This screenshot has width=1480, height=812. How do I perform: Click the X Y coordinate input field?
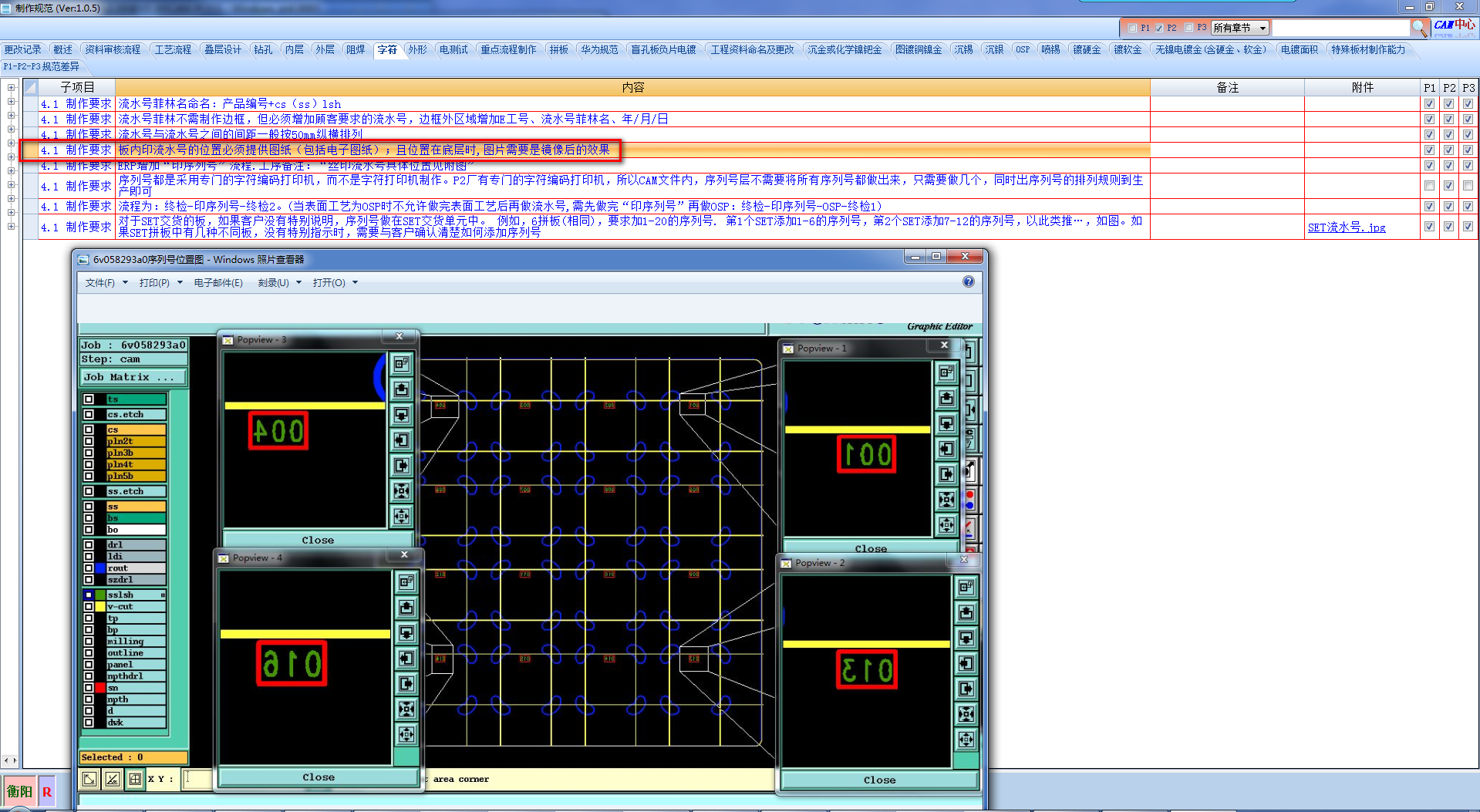tap(197, 779)
